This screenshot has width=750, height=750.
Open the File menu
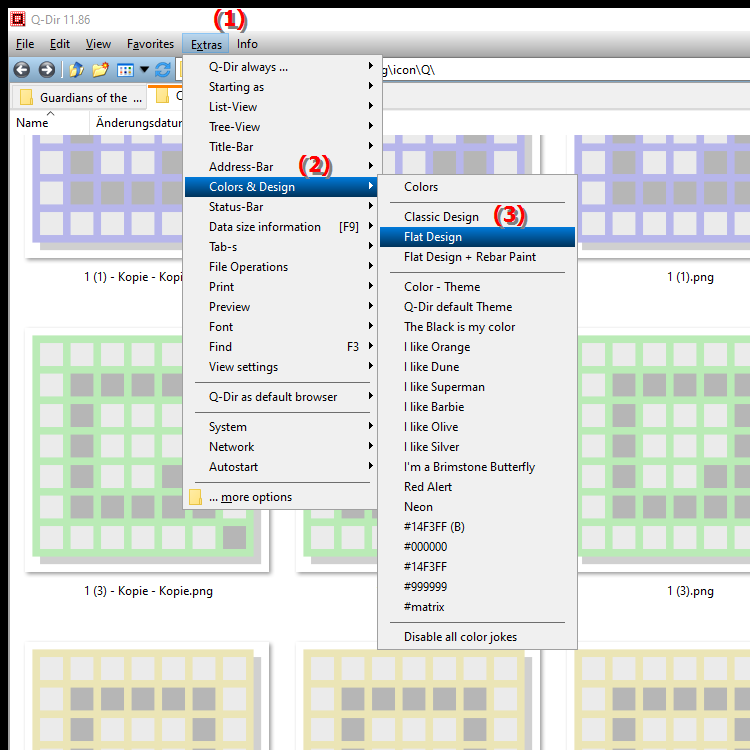[x=25, y=44]
